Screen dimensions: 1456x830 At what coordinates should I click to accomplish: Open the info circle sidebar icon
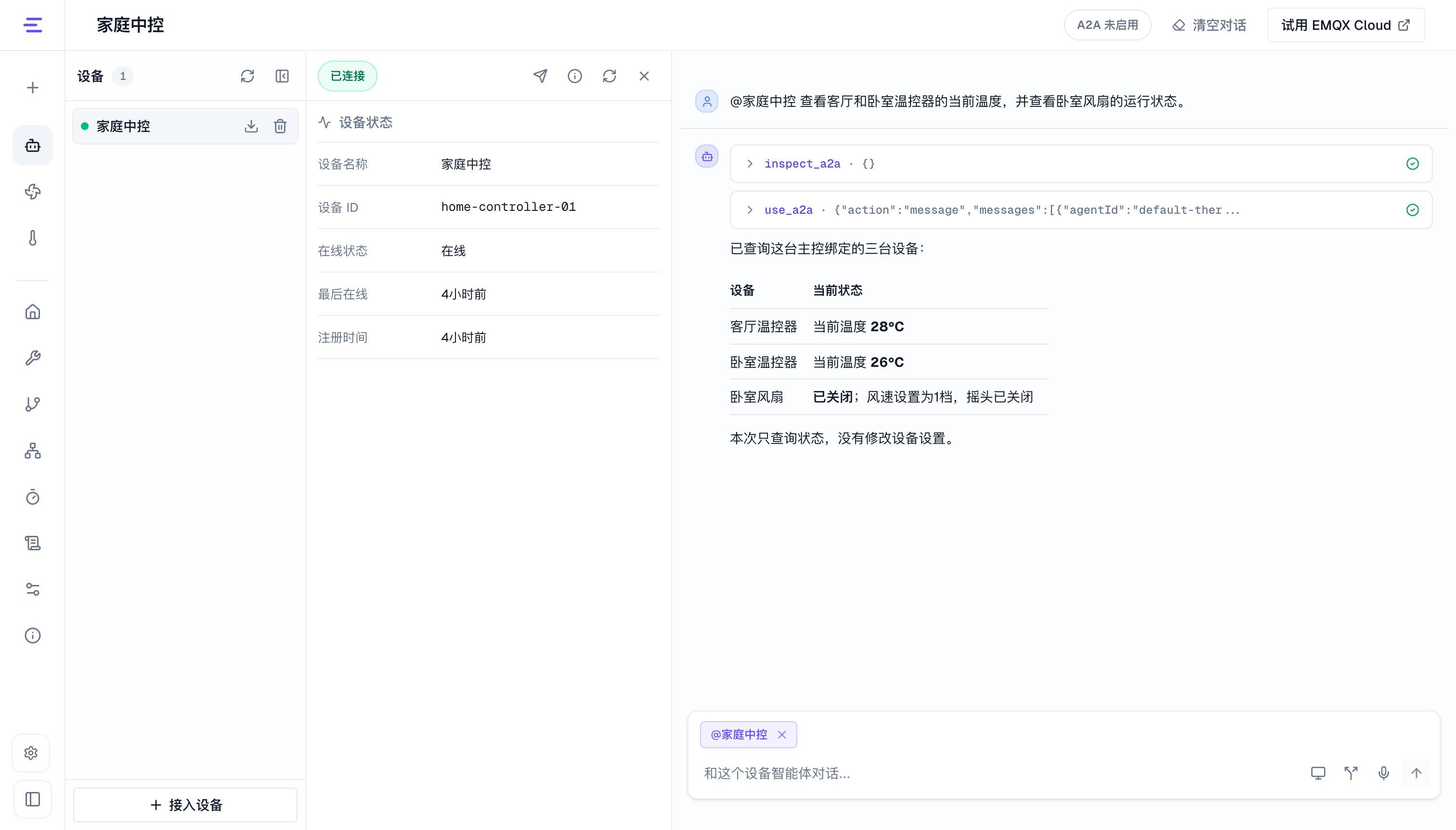(x=32, y=635)
